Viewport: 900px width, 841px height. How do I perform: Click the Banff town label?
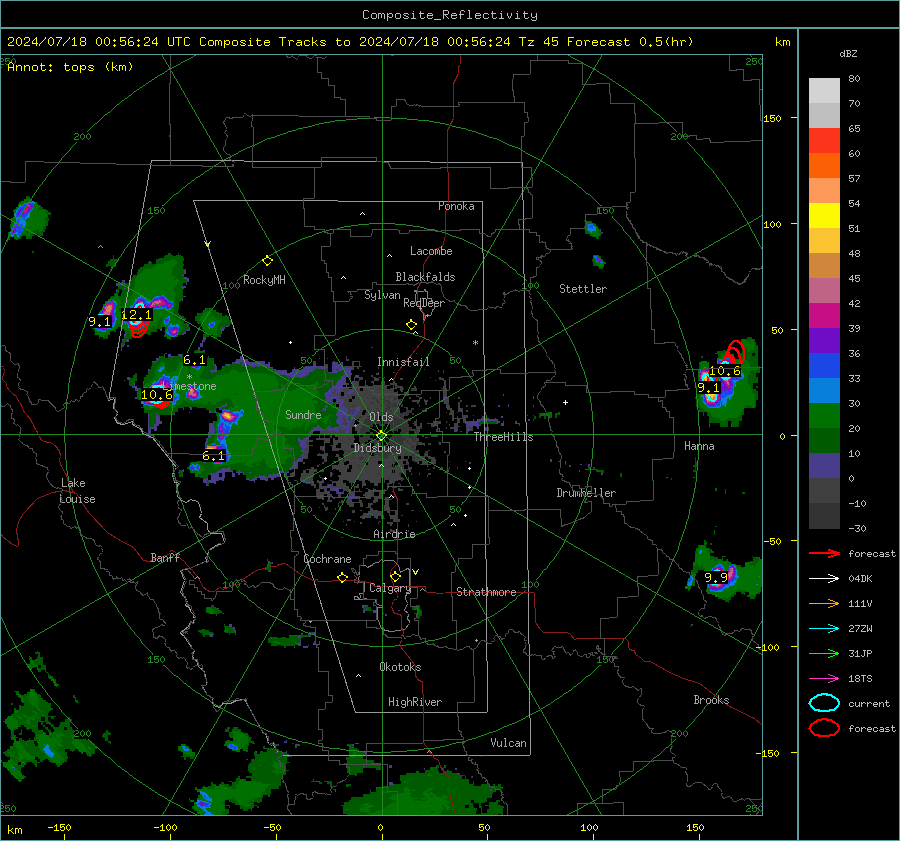(x=165, y=557)
